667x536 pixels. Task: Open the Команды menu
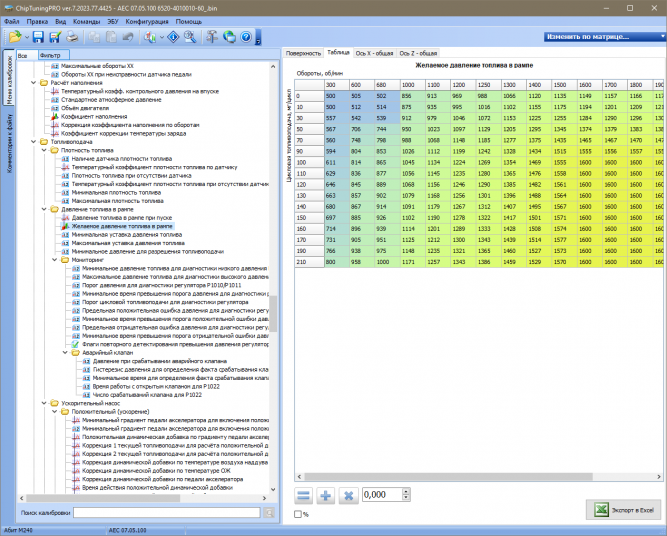pos(86,21)
